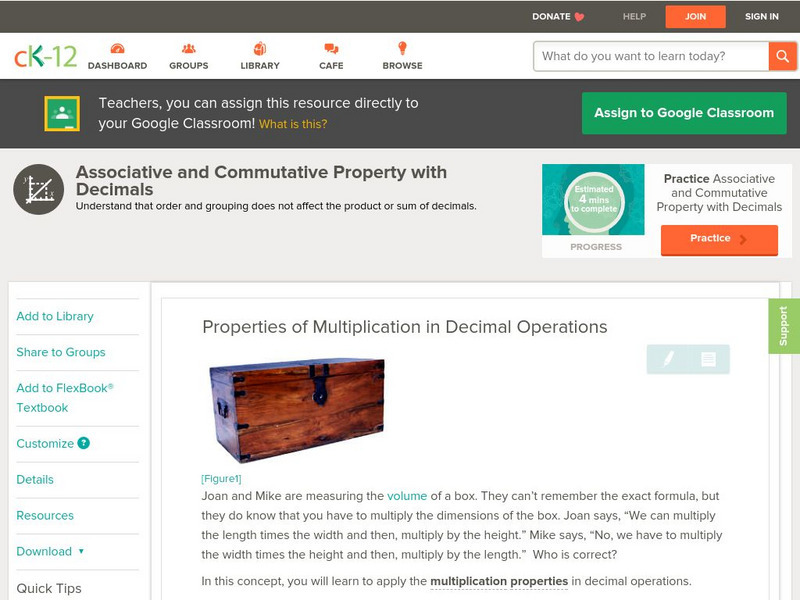Screen dimensions: 800x600
Task: Click the CK-12 logo
Action: click(x=45, y=56)
